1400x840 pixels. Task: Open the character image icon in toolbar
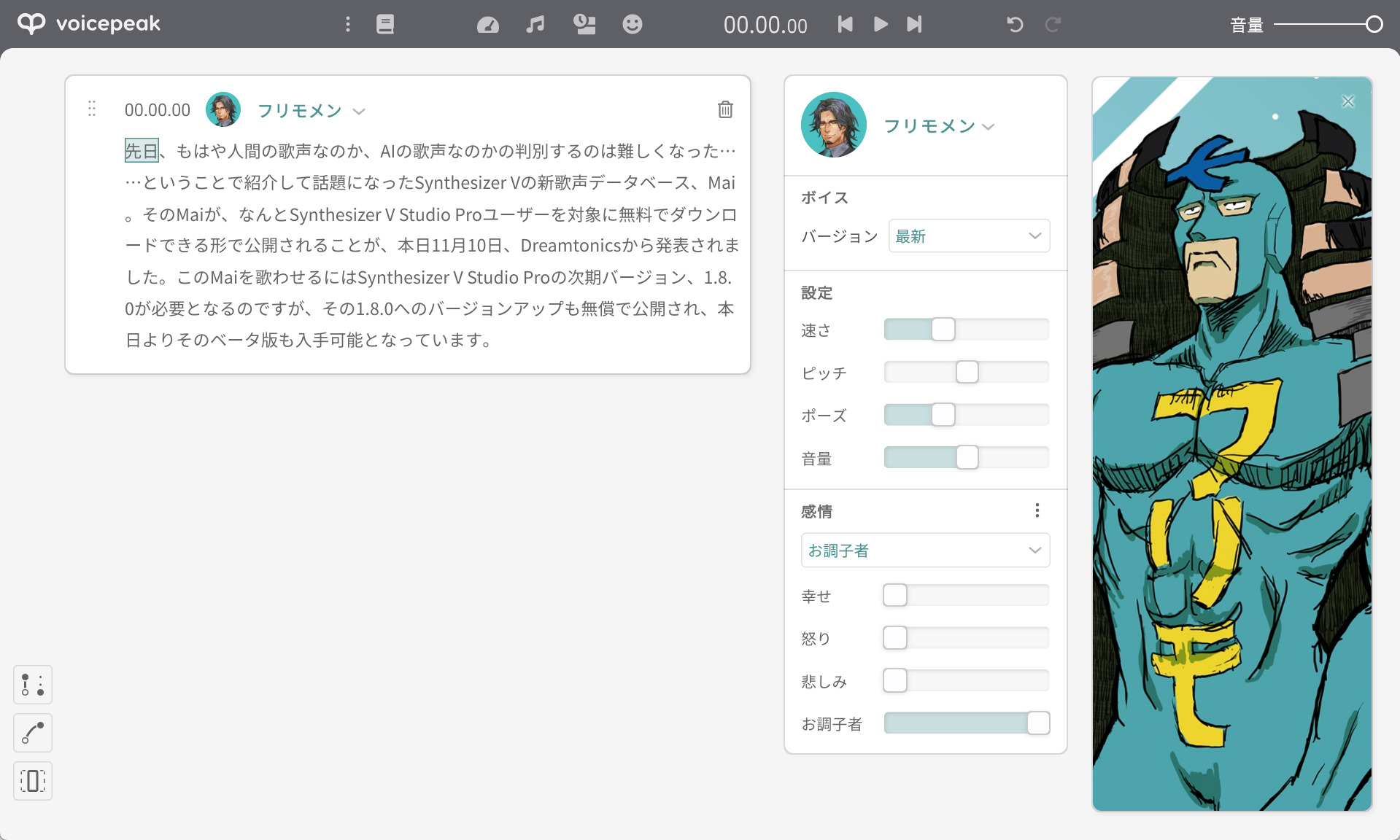click(x=584, y=24)
